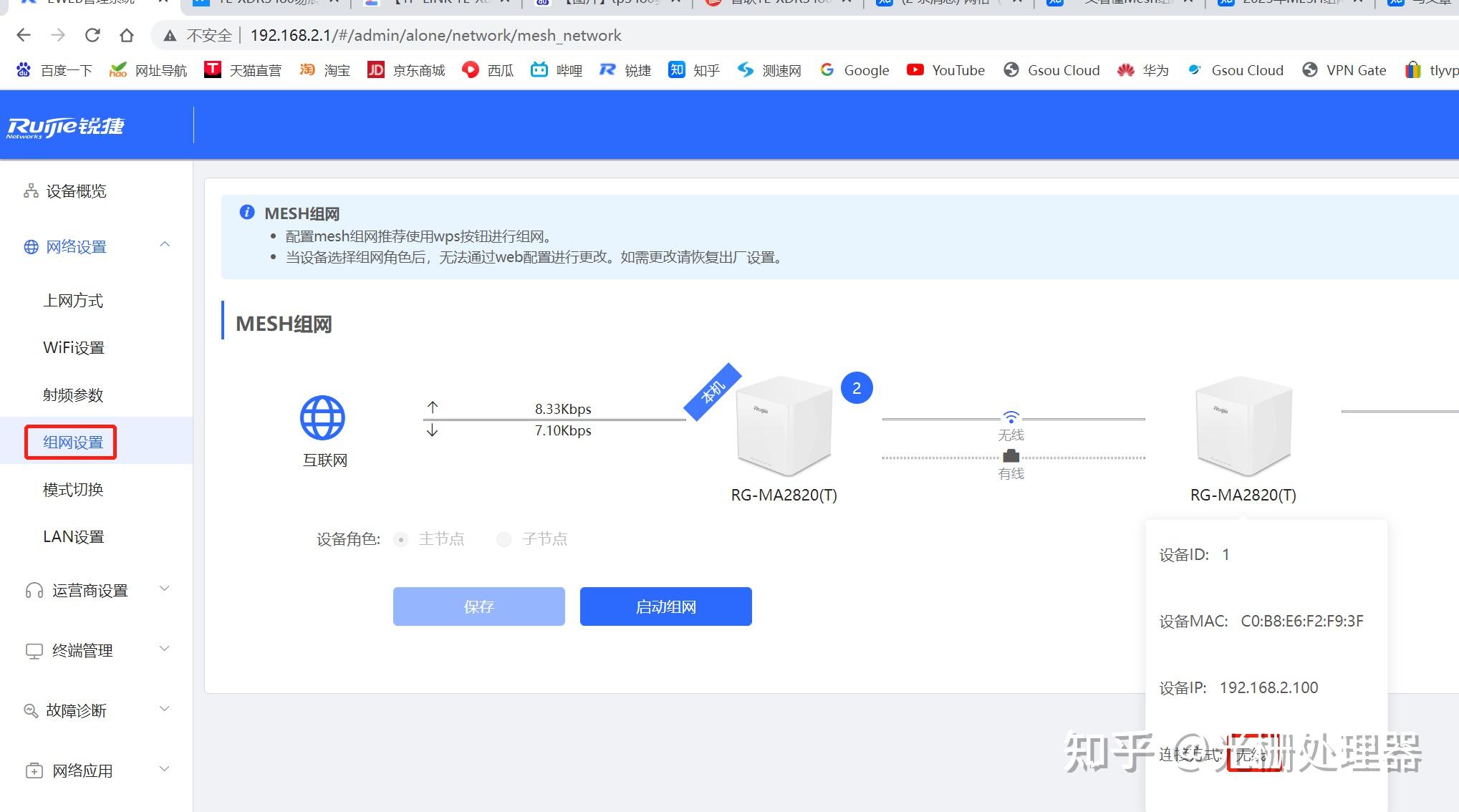Open the first Gsou Cloud bookmark beside YouTube
The width and height of the screenshot is (1459, 812).
pyautogui.click(x=1051, y=70)
